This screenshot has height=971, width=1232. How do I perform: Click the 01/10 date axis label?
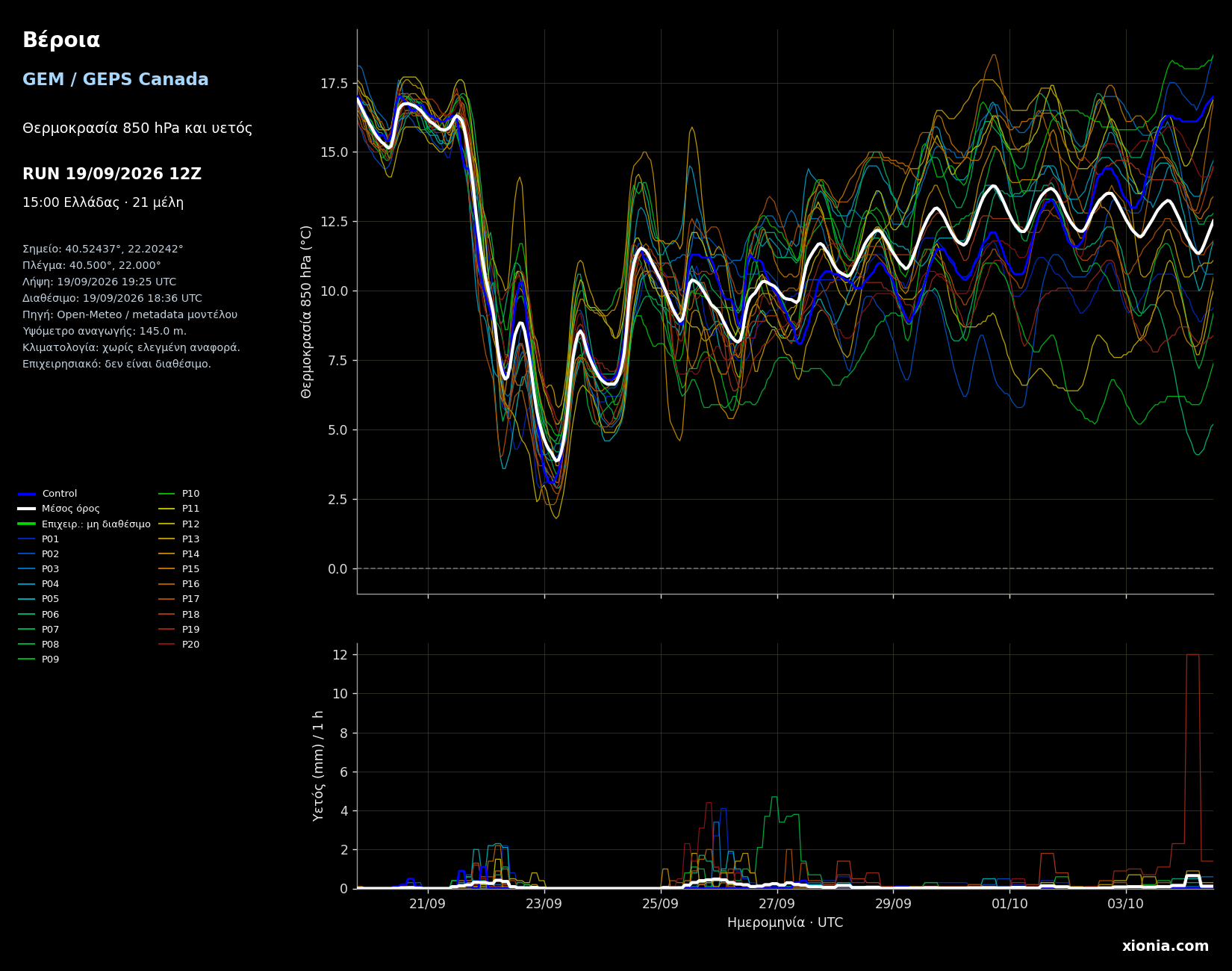(x=1009, y=903)
